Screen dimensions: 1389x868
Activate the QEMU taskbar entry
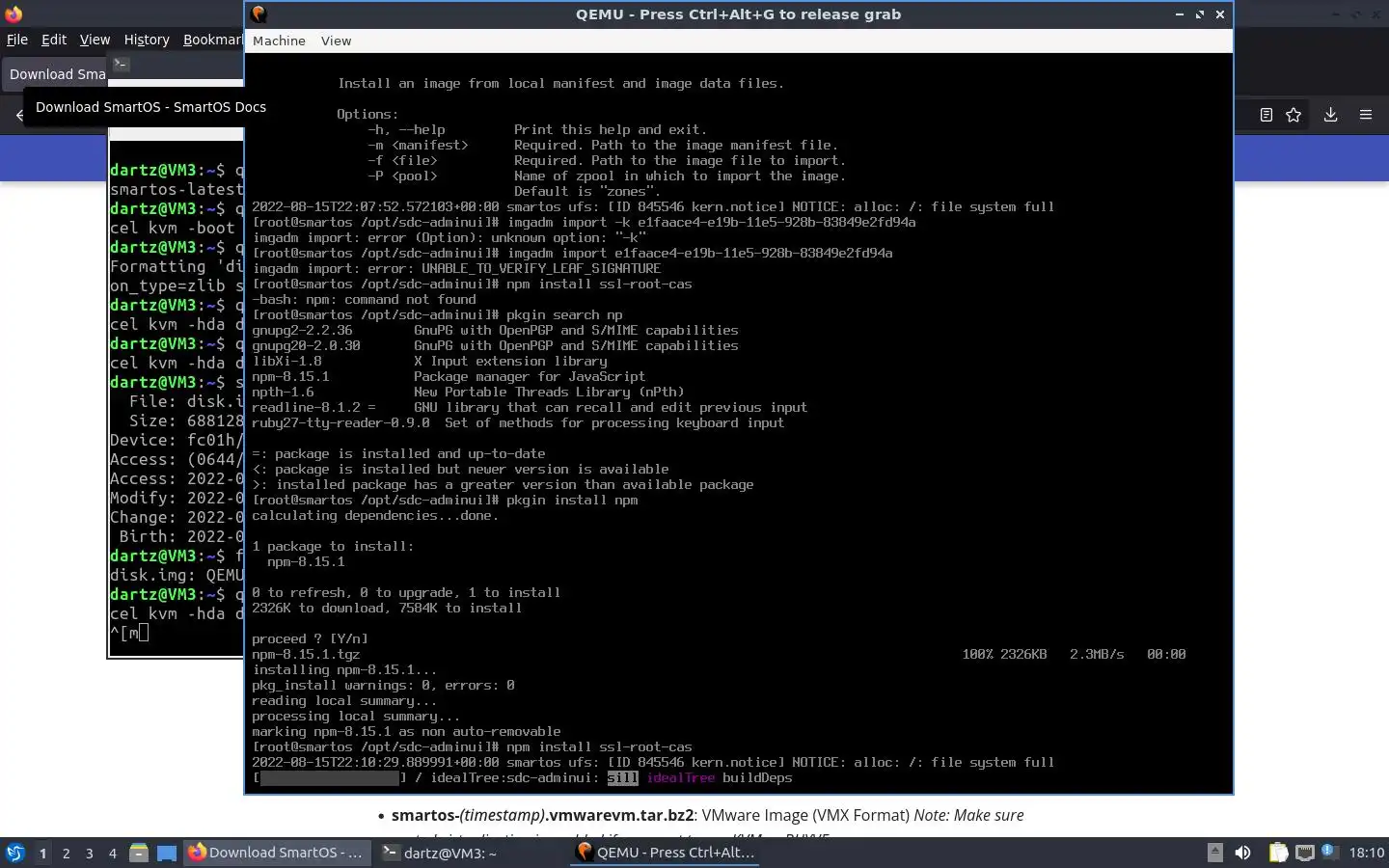(664, 853)
